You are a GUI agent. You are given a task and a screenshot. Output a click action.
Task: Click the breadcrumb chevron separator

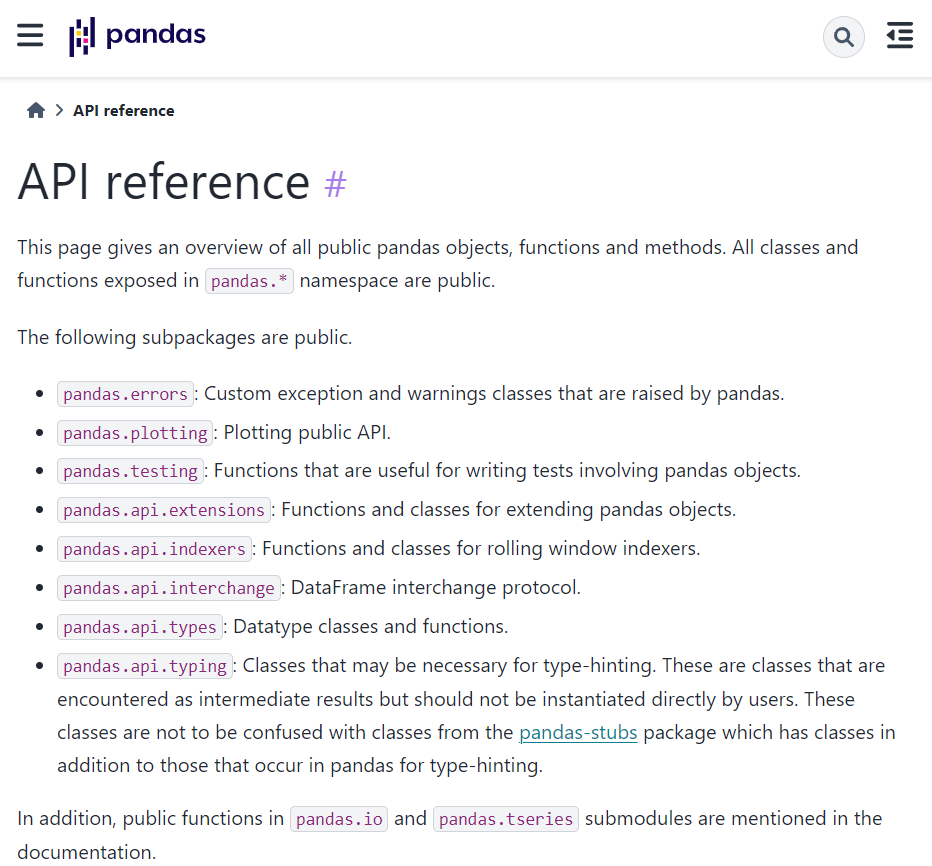[x=59, y=111]
